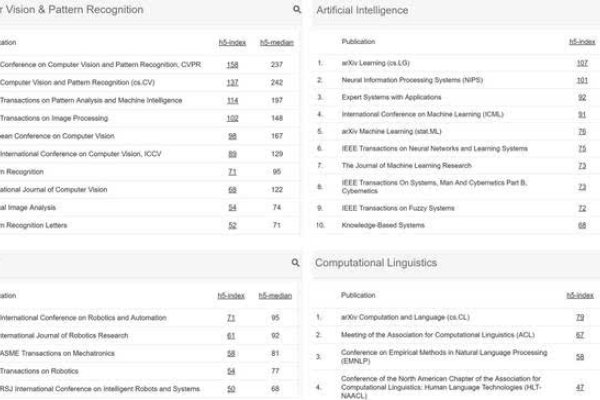The height and width of the screenshot is (400, 600).
Task: Click the search icon above the robotics publications table
Action: point(296,263)
